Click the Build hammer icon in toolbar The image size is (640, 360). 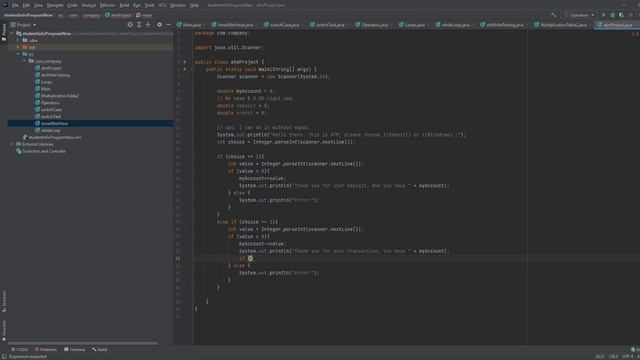tap(554, 15)
